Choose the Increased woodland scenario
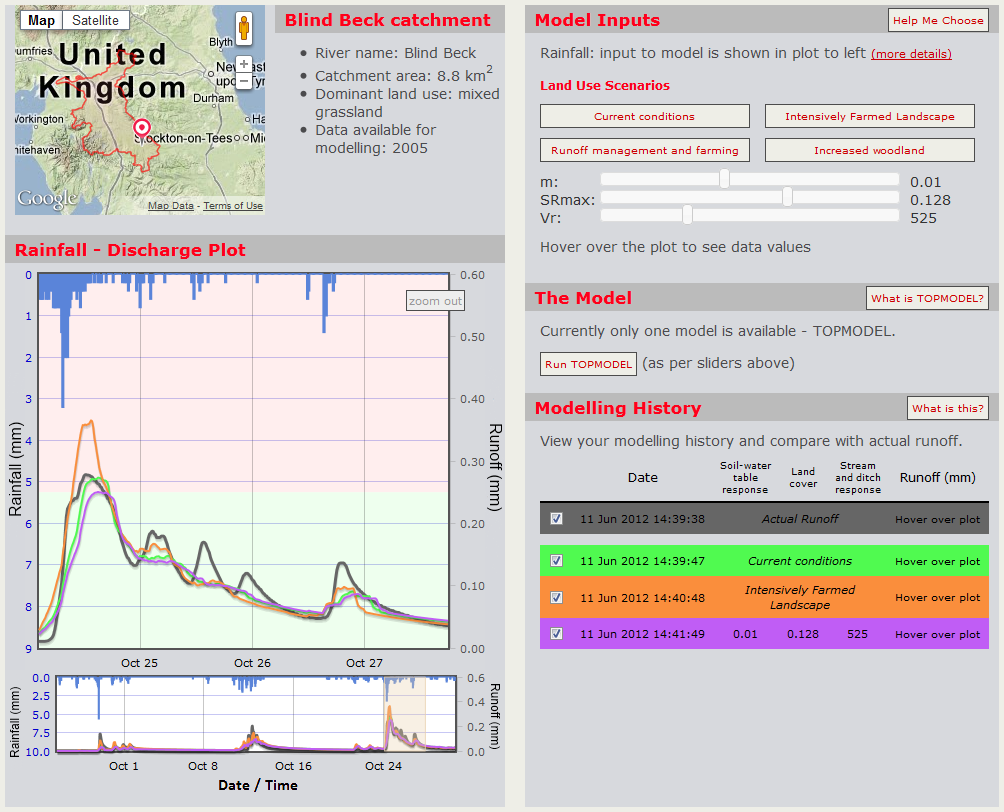The height and width of the screenshot is (812, 1004). point(869,150)
